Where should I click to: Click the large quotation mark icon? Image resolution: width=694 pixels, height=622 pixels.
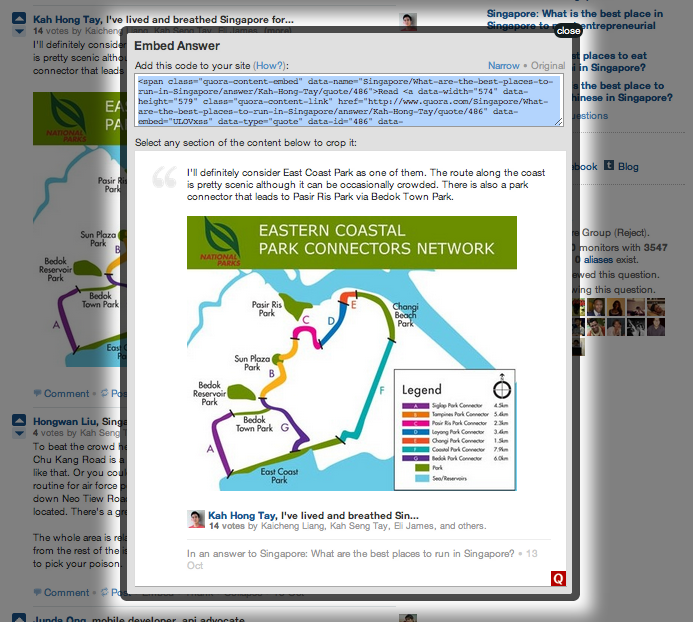point(163,179)
